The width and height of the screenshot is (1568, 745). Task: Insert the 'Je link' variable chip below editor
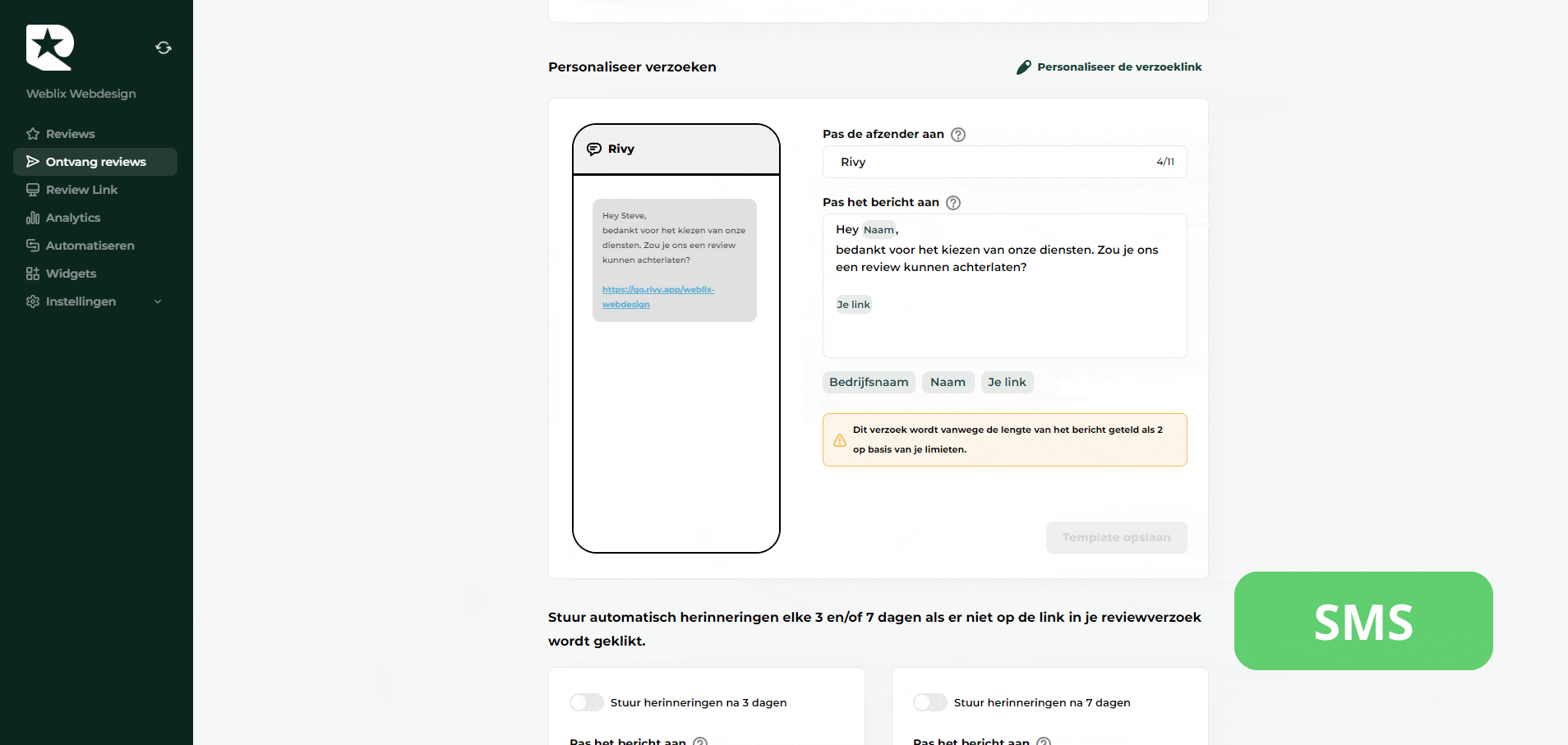click(x=1007, y=382)
